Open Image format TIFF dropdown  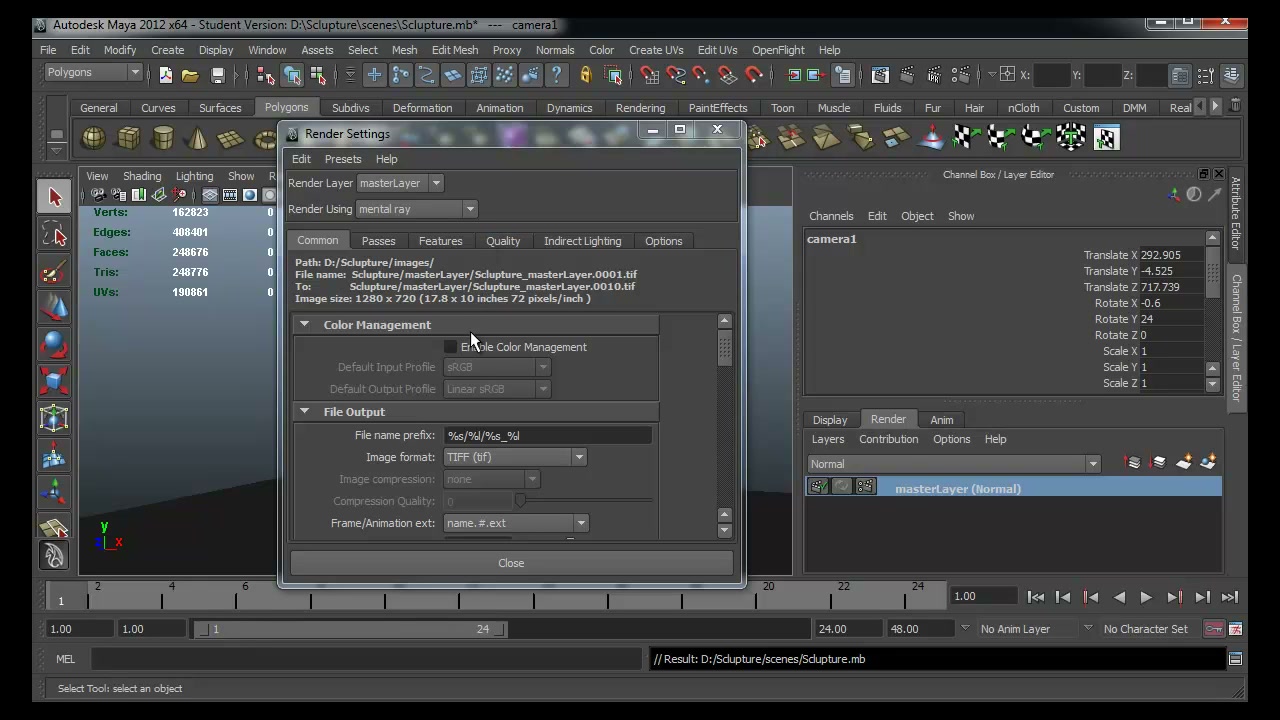click(x=515, y=457)
